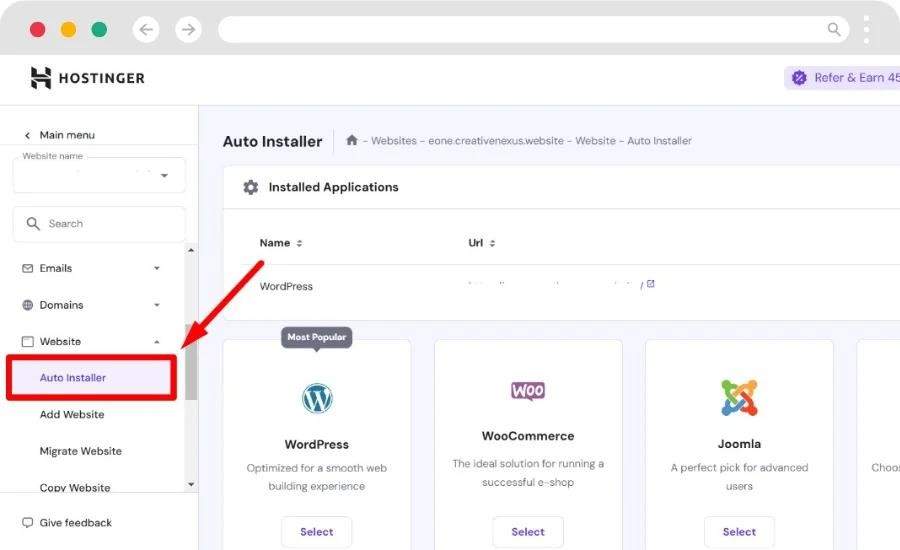This screenshot has width=900, height=550.
Task: Open Copy Website in sidebar
Action: point(75,487)
